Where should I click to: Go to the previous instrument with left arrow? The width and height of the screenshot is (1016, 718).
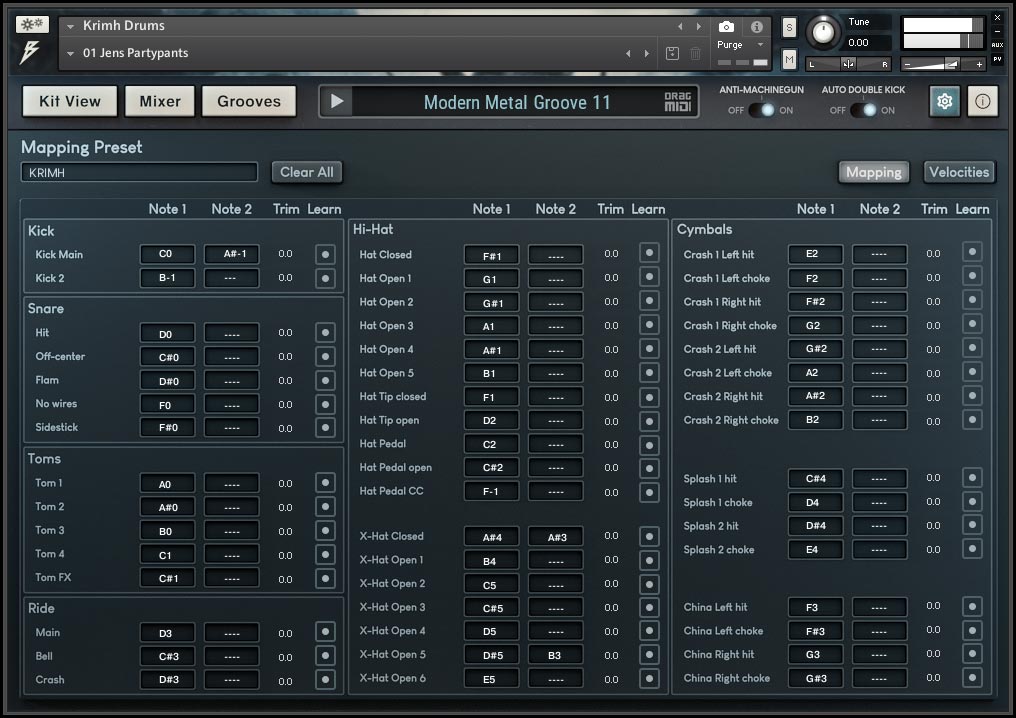680,27
